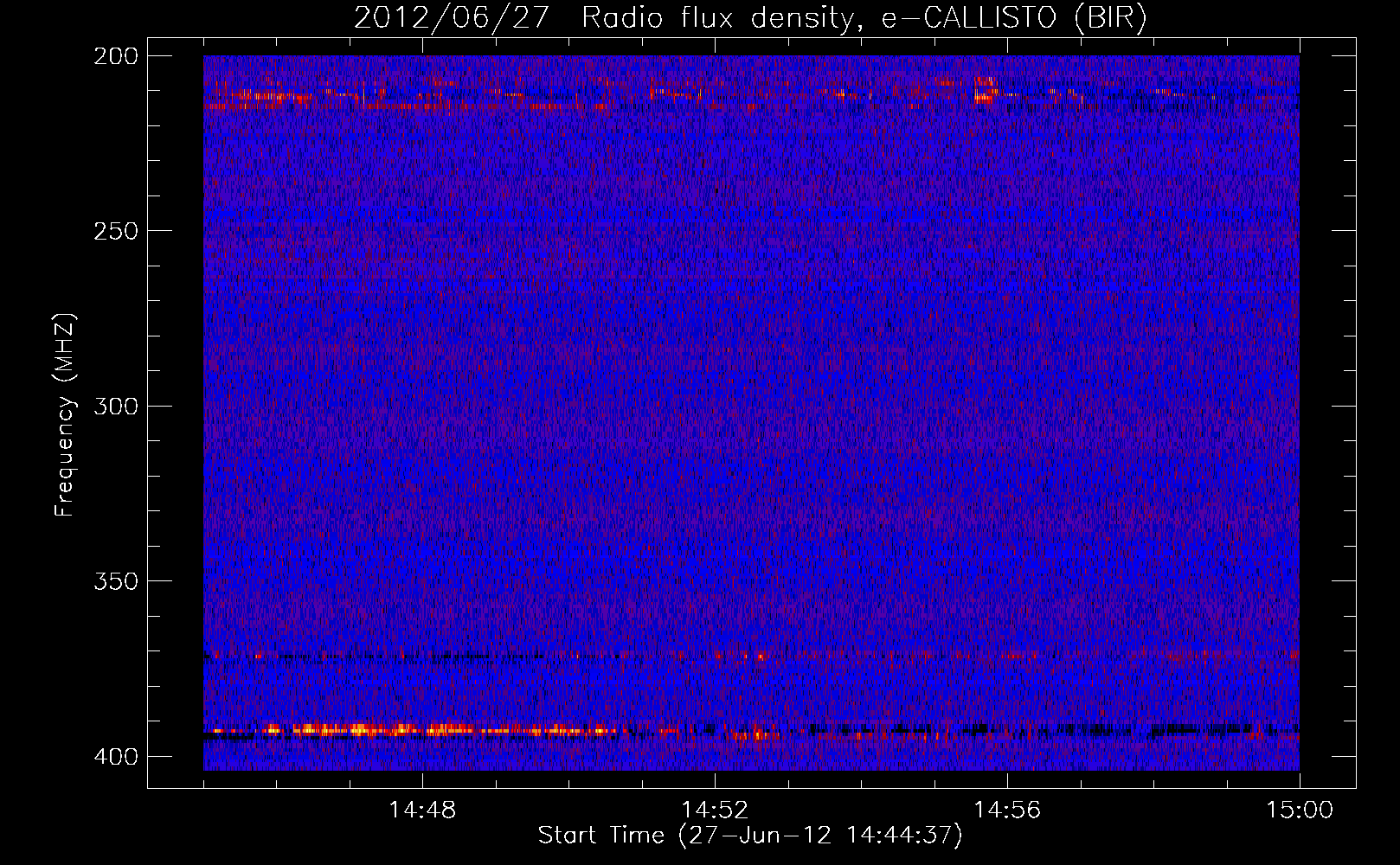Viewport: 1400px width, 865px height.
Task: Select the 15:00 time tick label
Action: (x=1300, y=811)
